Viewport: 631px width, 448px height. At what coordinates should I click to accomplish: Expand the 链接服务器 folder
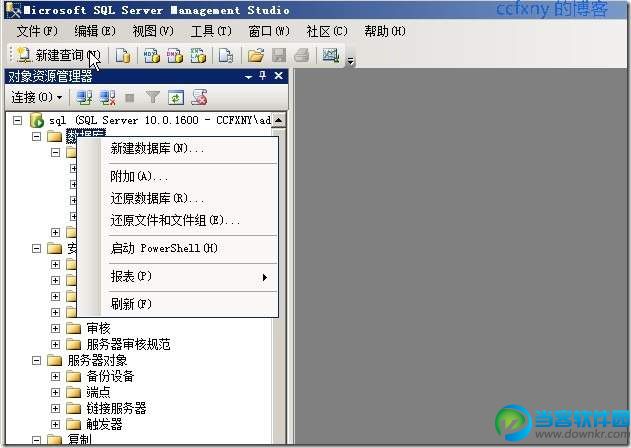click(x=56, y=409)
